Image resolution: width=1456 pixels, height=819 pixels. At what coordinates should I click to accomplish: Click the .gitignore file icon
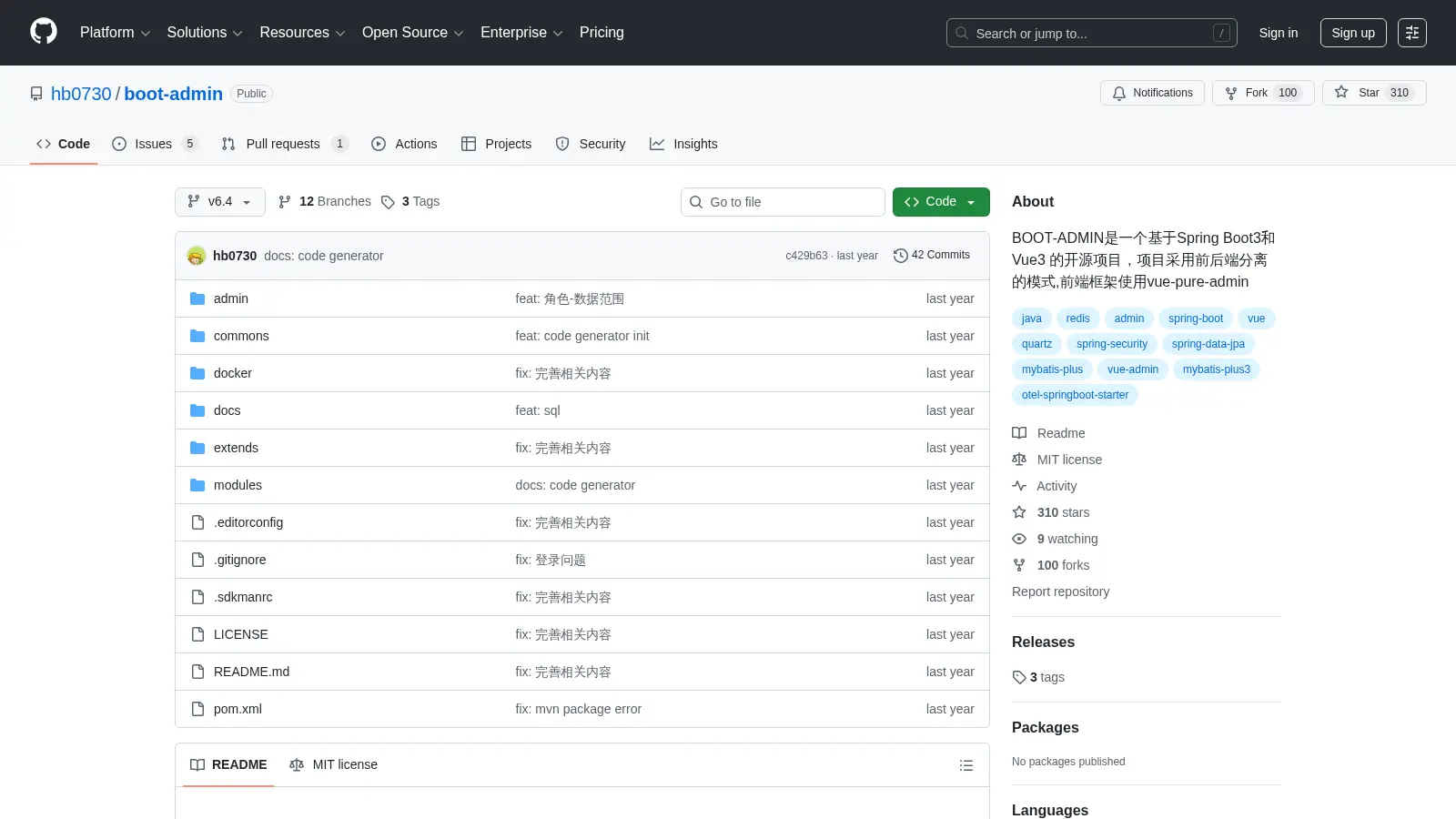coord(197,560)
